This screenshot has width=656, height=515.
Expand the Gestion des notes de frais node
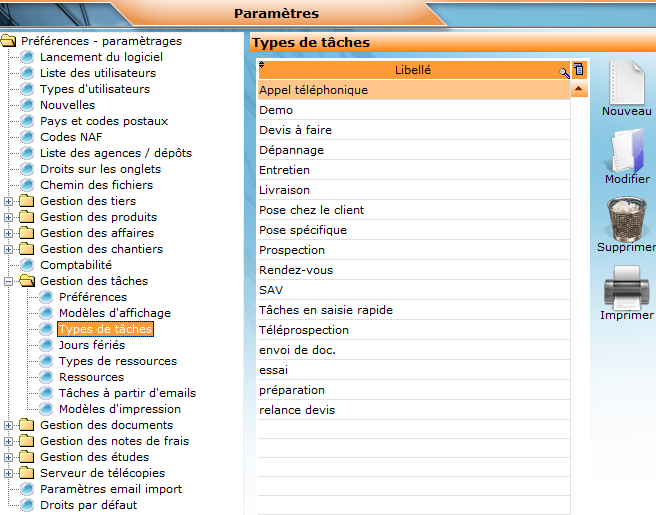(8, 441)
